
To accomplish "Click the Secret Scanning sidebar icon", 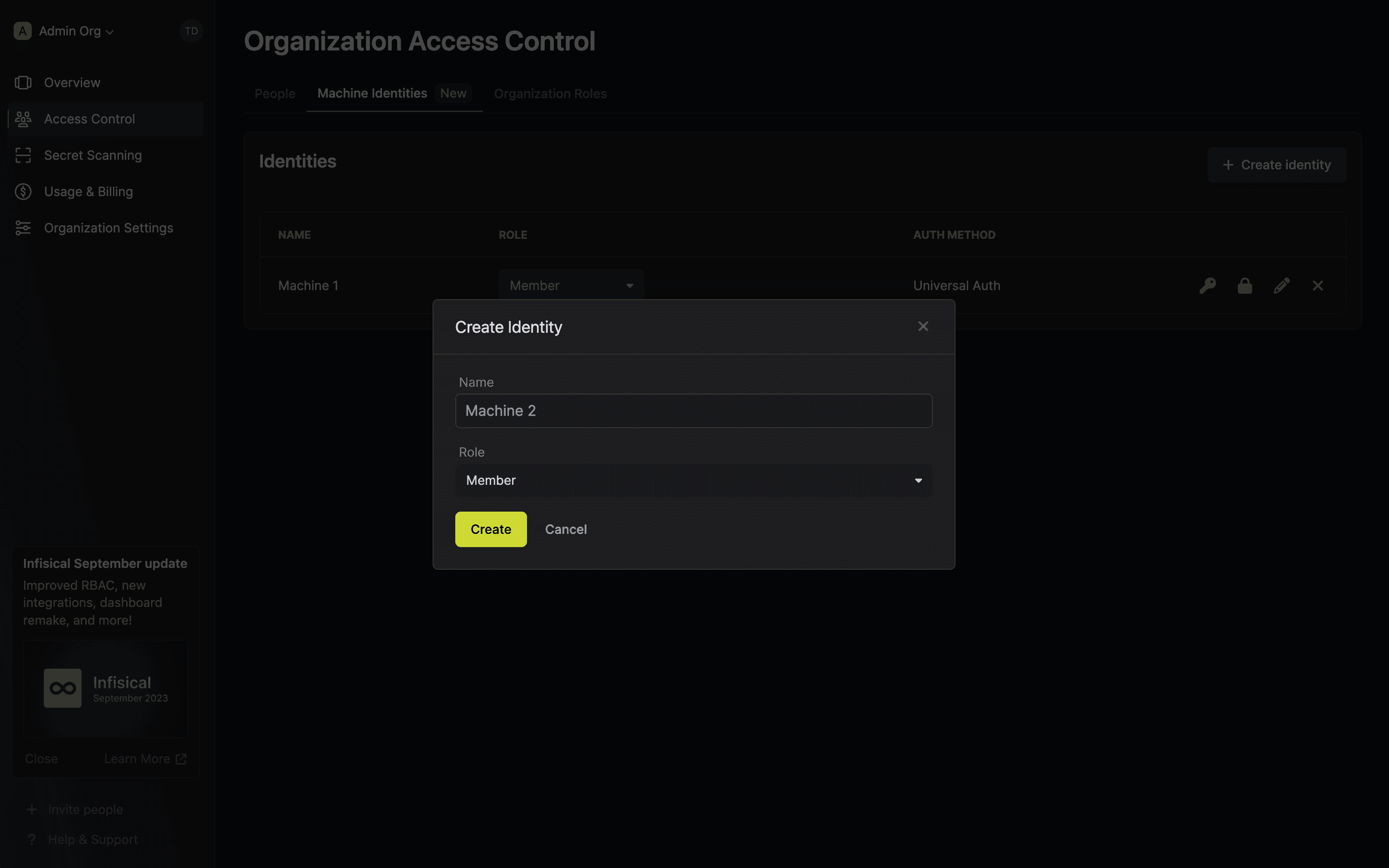I will [24, 155].
